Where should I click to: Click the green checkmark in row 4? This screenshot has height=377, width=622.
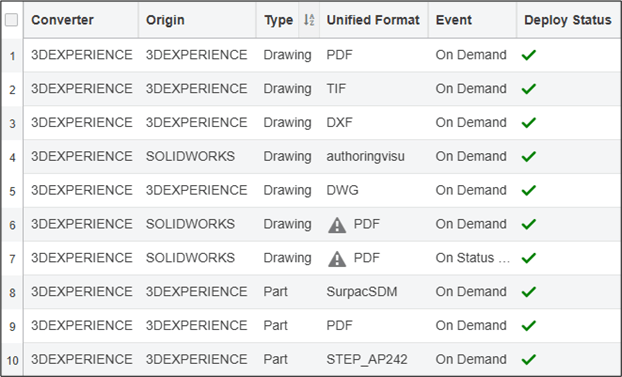pos(529,157)
